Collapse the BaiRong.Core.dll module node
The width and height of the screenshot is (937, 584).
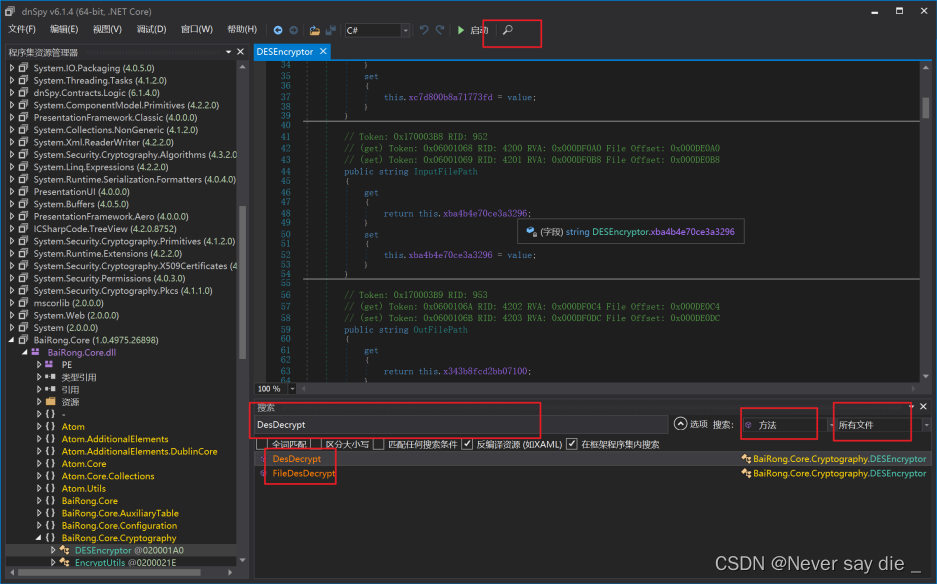(25, 352)
